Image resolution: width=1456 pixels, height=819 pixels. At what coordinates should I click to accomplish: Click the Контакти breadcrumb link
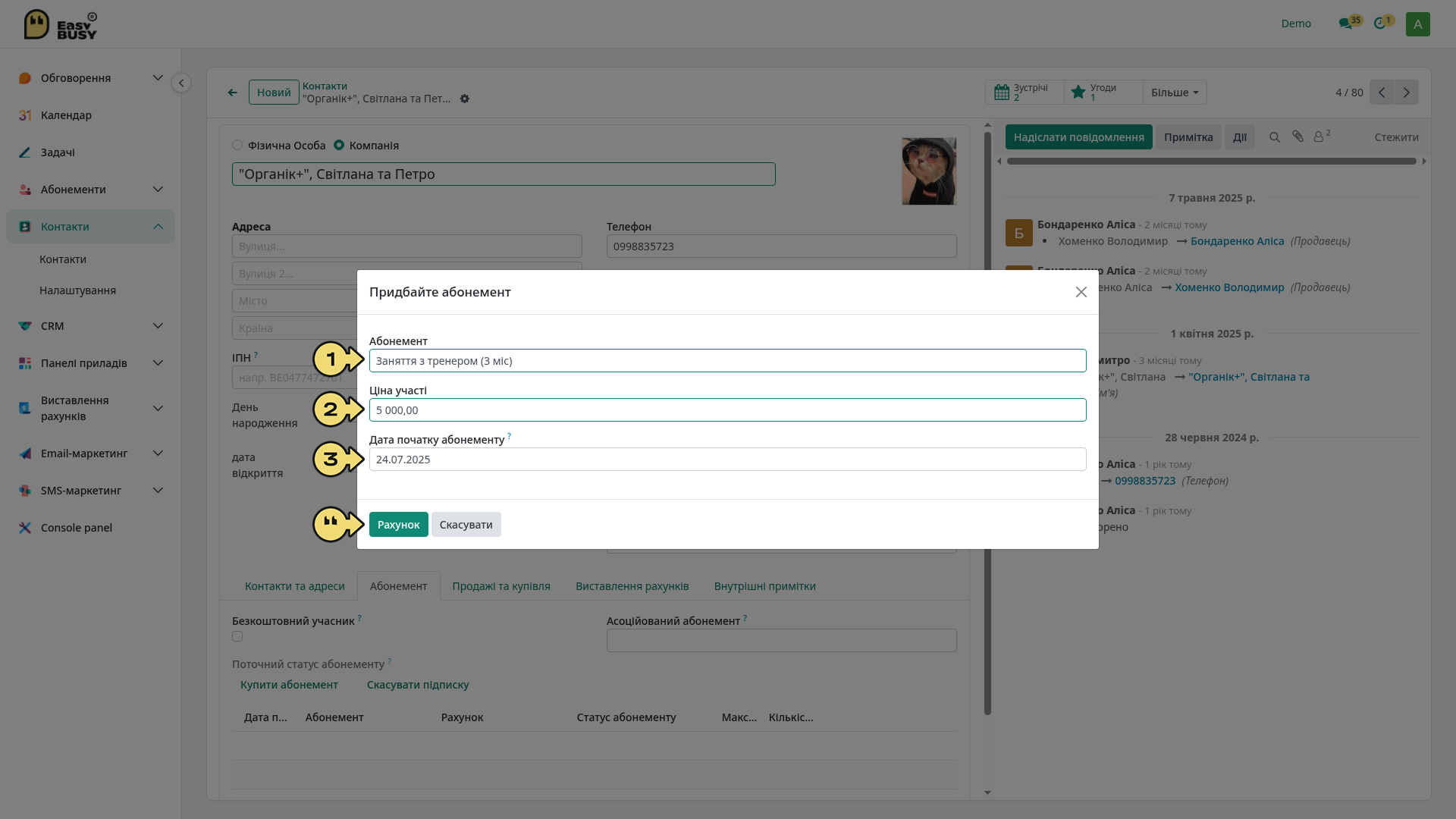[x=325, y=86]
